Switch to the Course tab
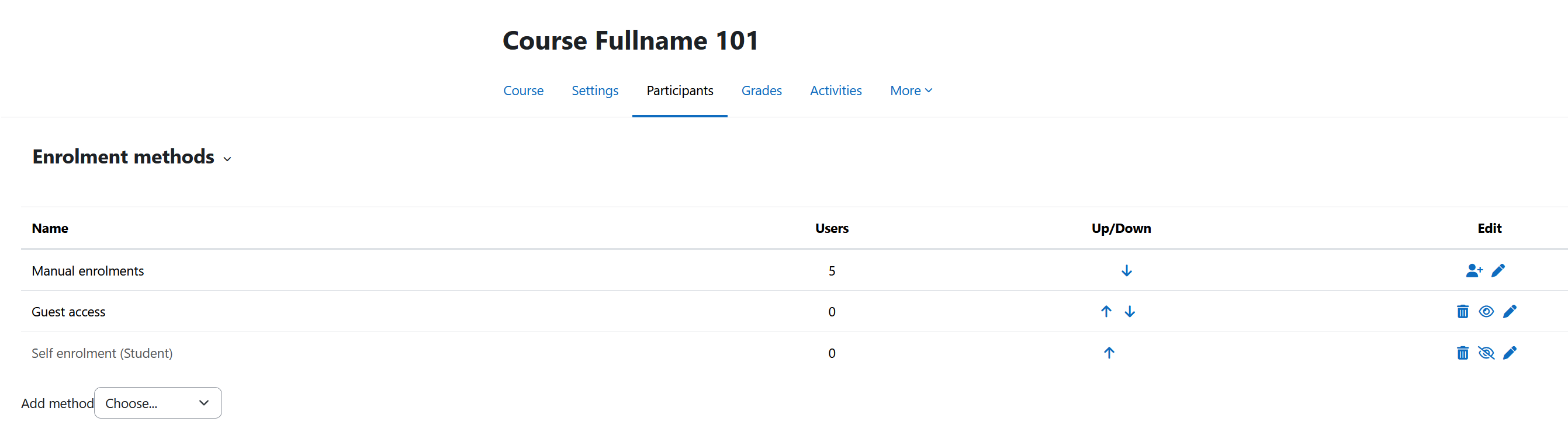 [x=523, y=90]
